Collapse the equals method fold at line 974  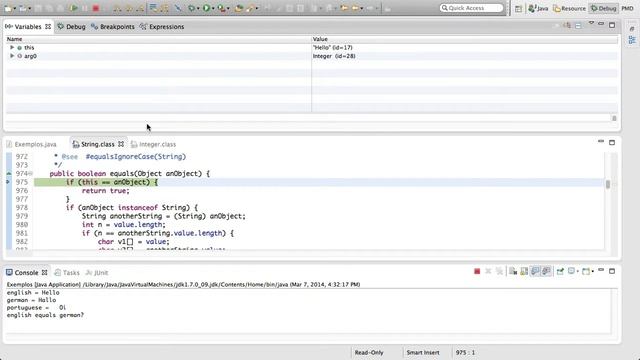[31, 173]
